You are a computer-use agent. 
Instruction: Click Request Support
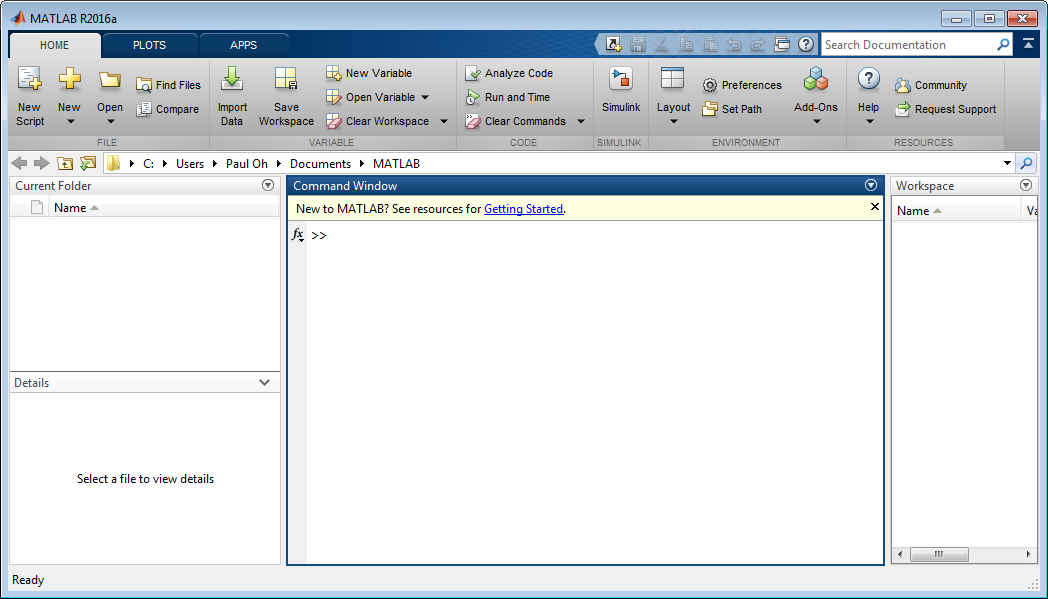tap(946, 109)
